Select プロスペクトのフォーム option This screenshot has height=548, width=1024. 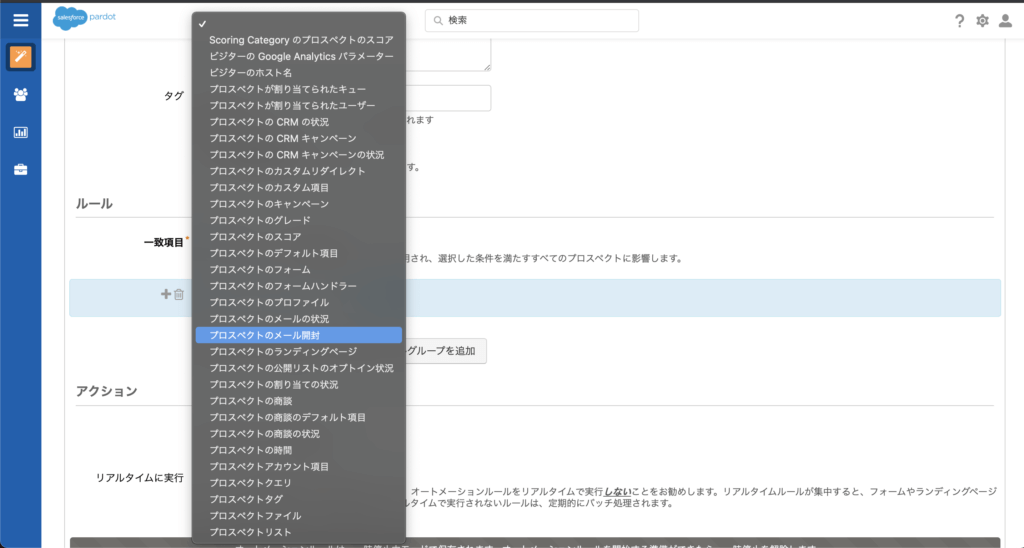click(298, 269)
